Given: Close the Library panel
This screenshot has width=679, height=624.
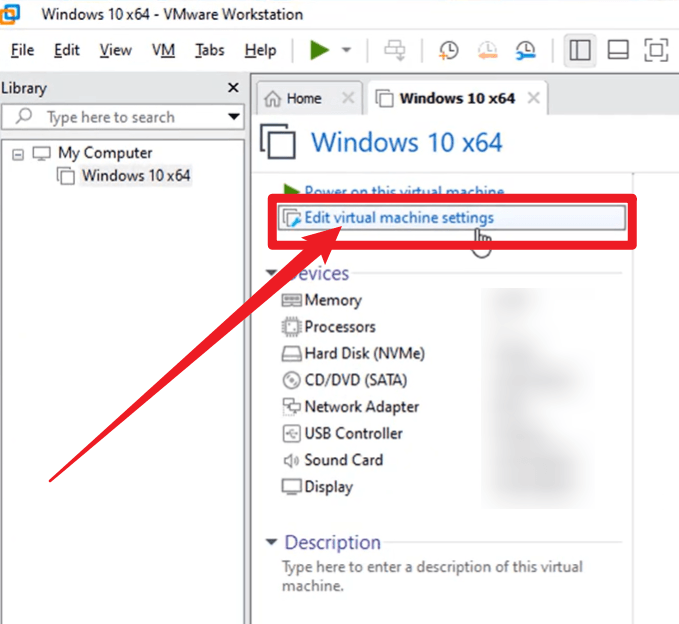Looking at the screenshot, I should point(233,87).
